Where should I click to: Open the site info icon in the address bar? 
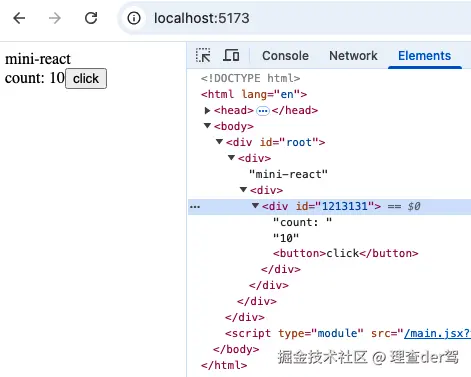pos(134,18)
